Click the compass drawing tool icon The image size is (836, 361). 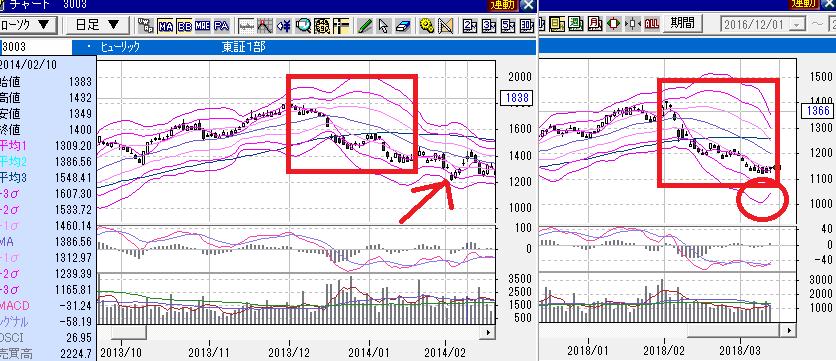(x=445, y=25)
